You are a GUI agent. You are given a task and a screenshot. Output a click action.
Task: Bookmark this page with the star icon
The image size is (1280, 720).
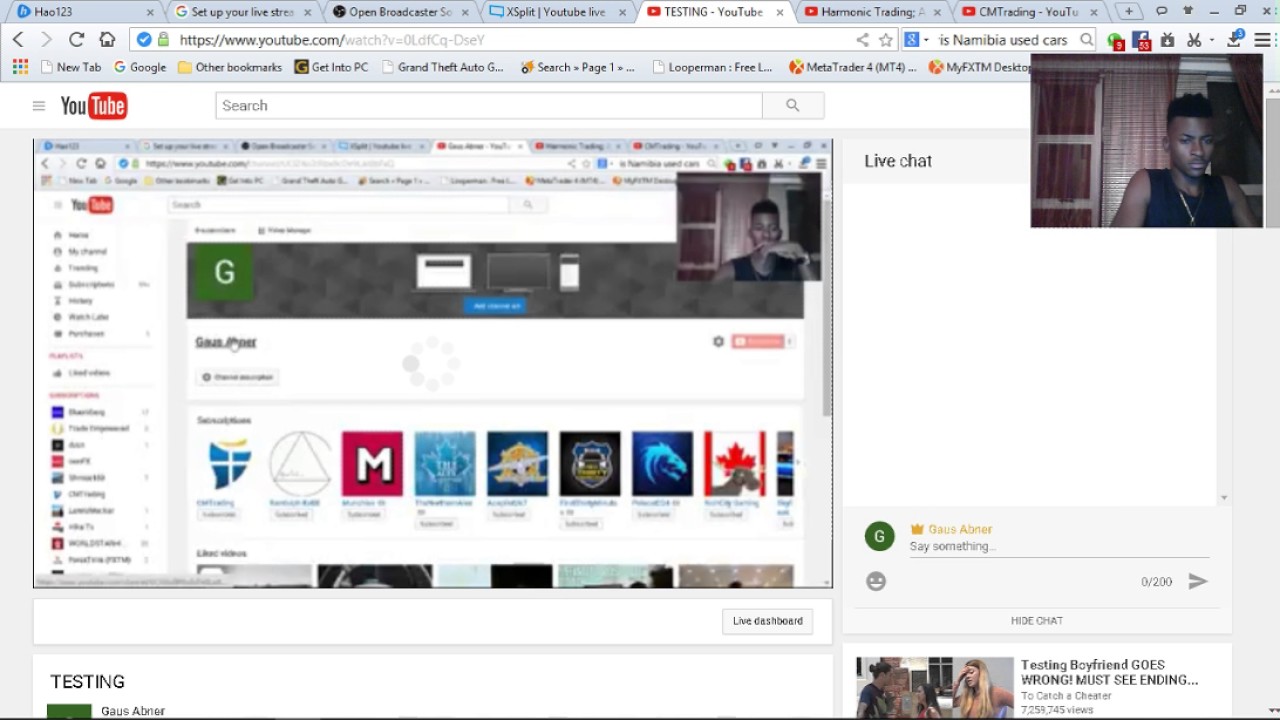[x=885, y=40]
